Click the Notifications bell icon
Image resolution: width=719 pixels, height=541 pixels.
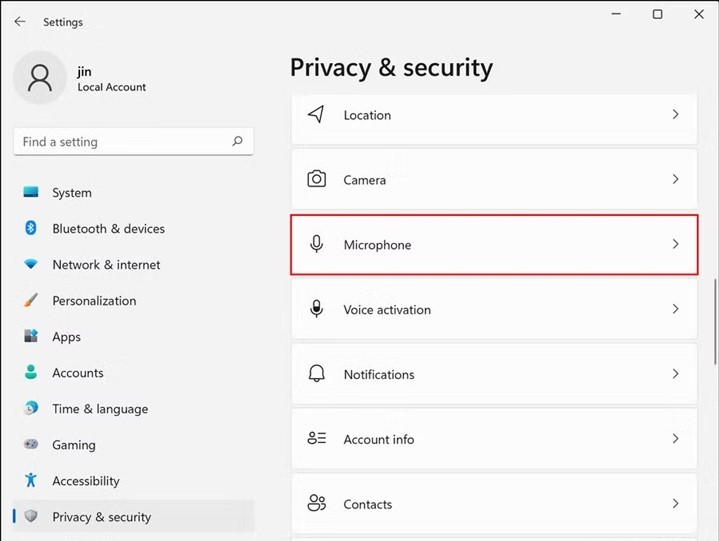[317, 374]
